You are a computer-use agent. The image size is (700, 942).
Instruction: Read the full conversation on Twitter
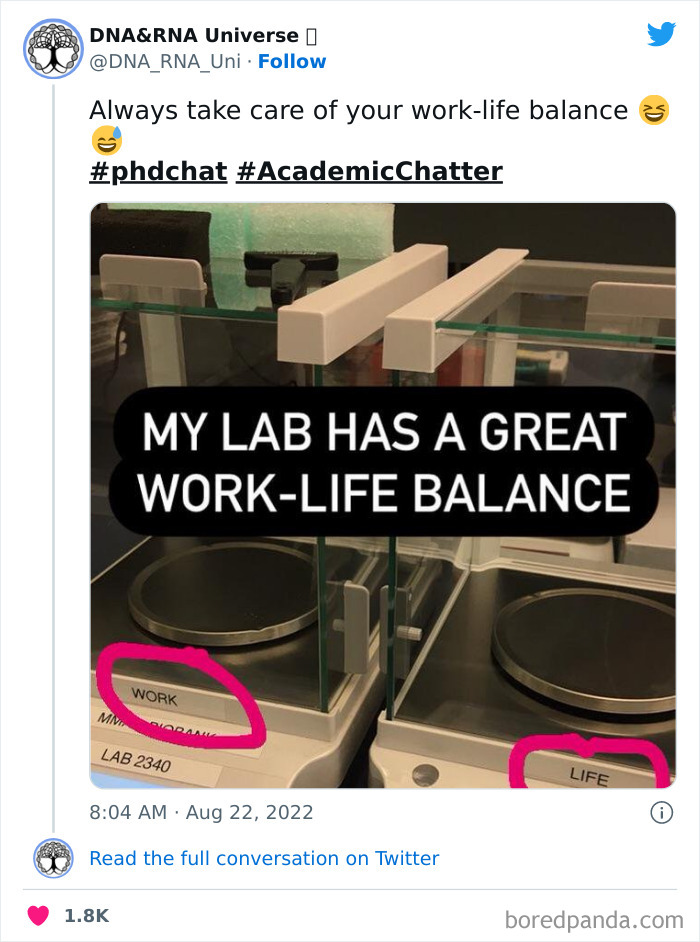pos(264,858)
